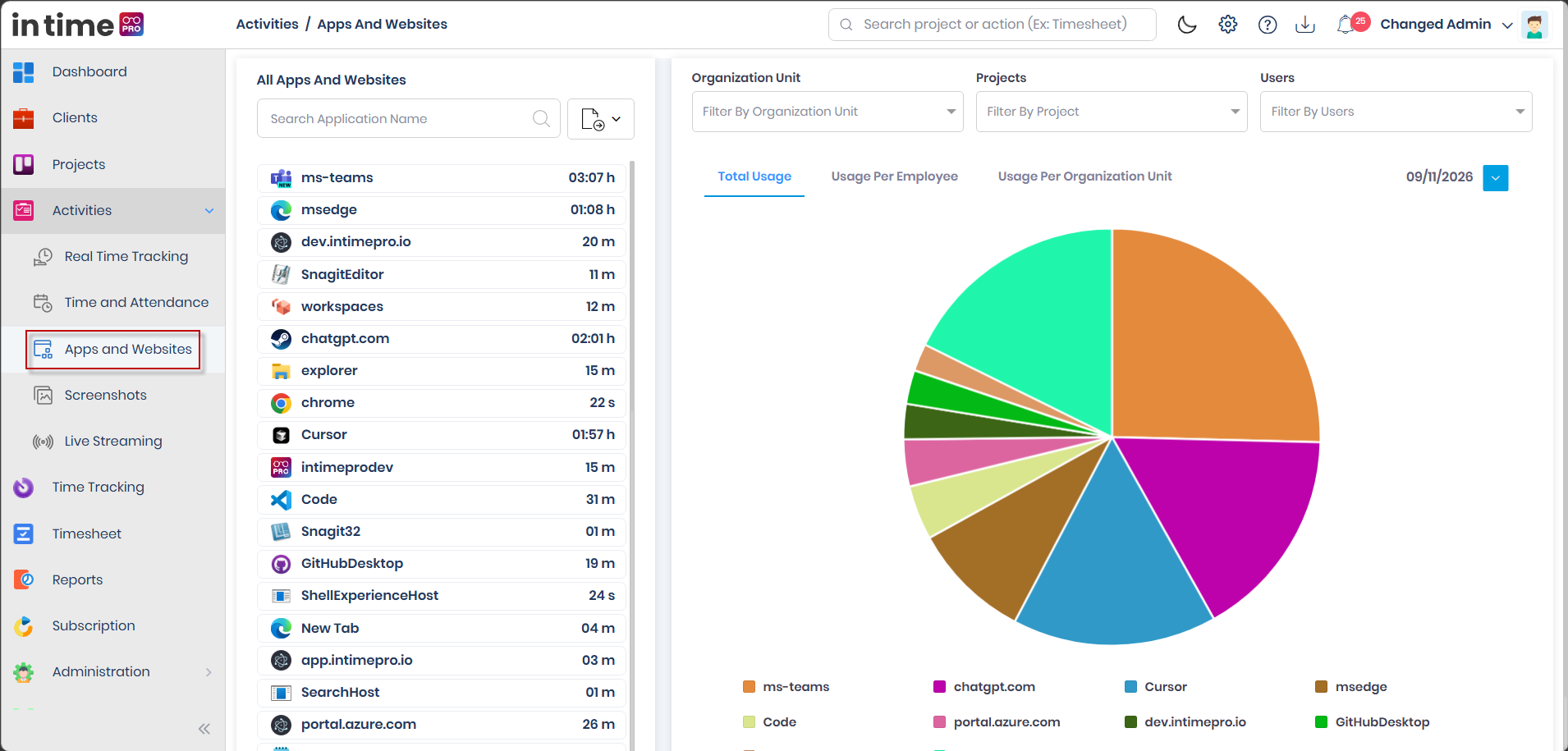Focus the search project or action box
Viewport: 1568px width, 751px height.
point(993,25)
